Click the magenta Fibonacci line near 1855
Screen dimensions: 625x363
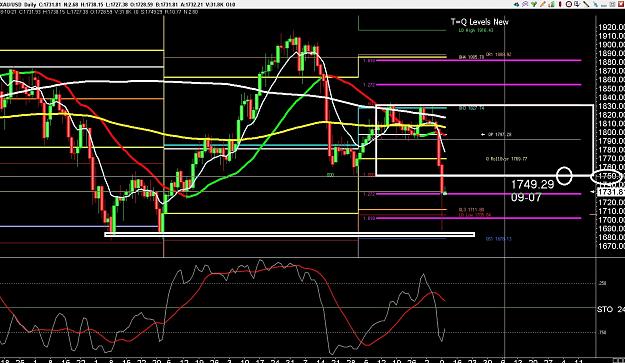(x=478, y=85)
